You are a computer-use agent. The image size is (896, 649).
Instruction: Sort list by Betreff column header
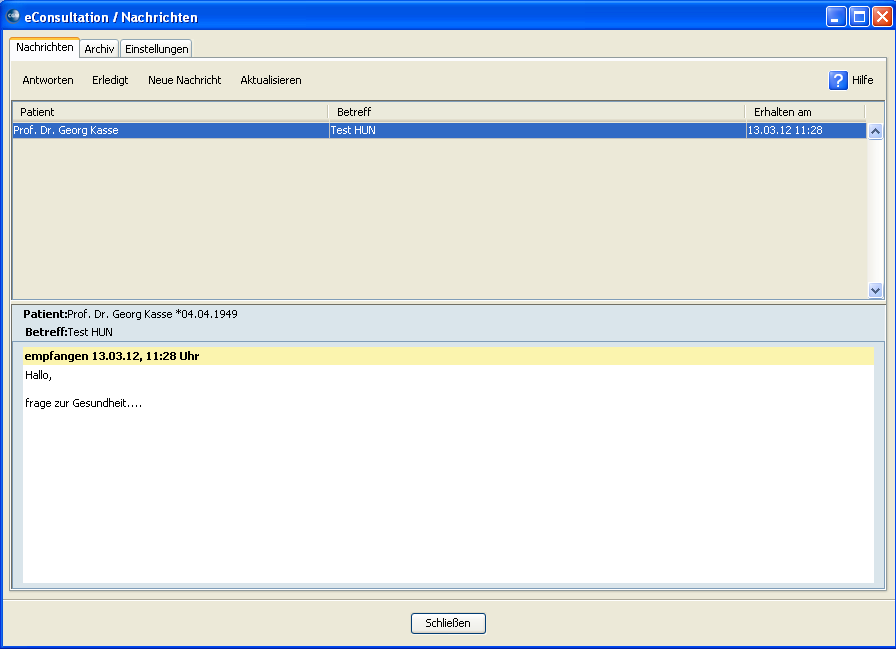point(536,112)
